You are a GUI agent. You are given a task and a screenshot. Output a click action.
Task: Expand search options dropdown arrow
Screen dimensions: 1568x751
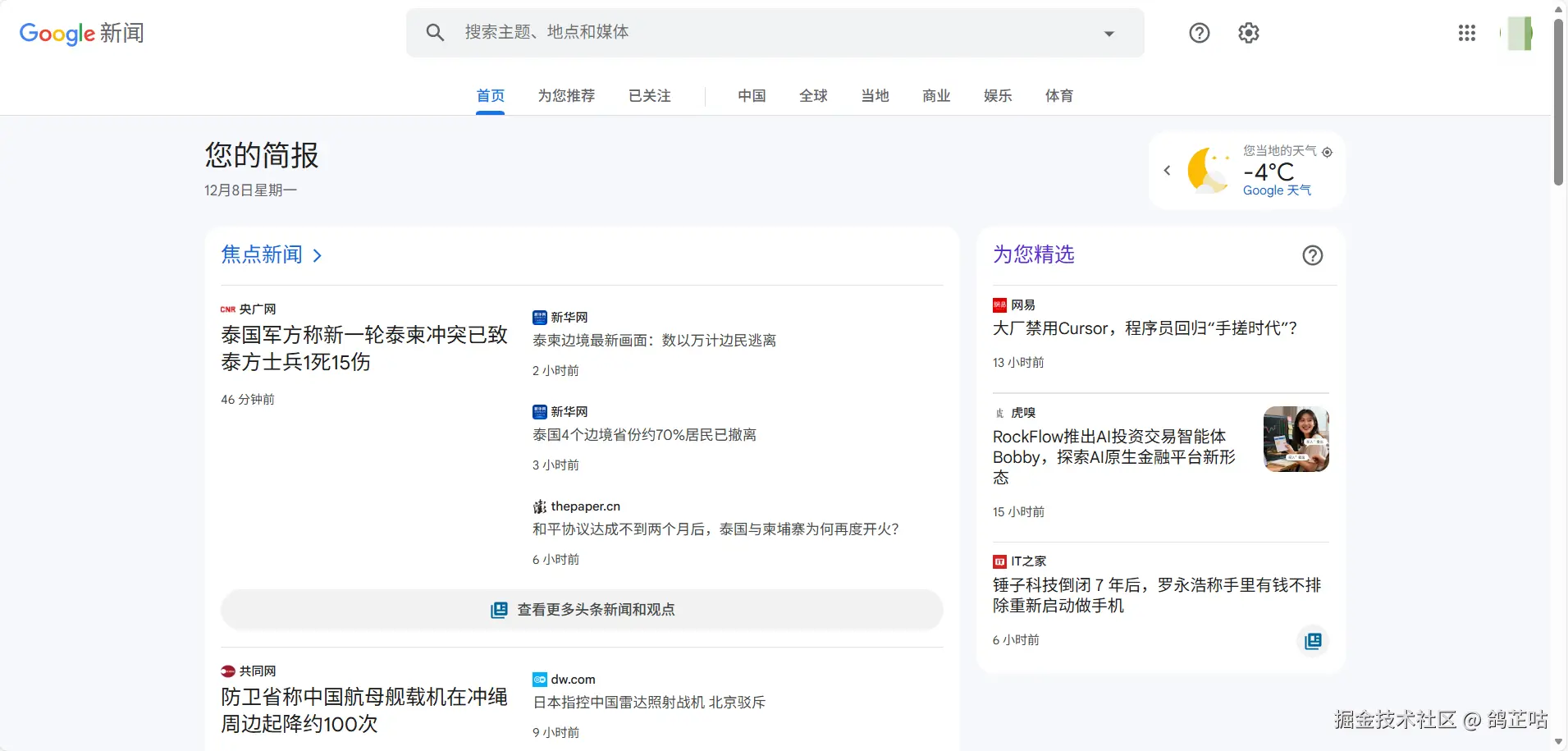(x=1109, y=34)
